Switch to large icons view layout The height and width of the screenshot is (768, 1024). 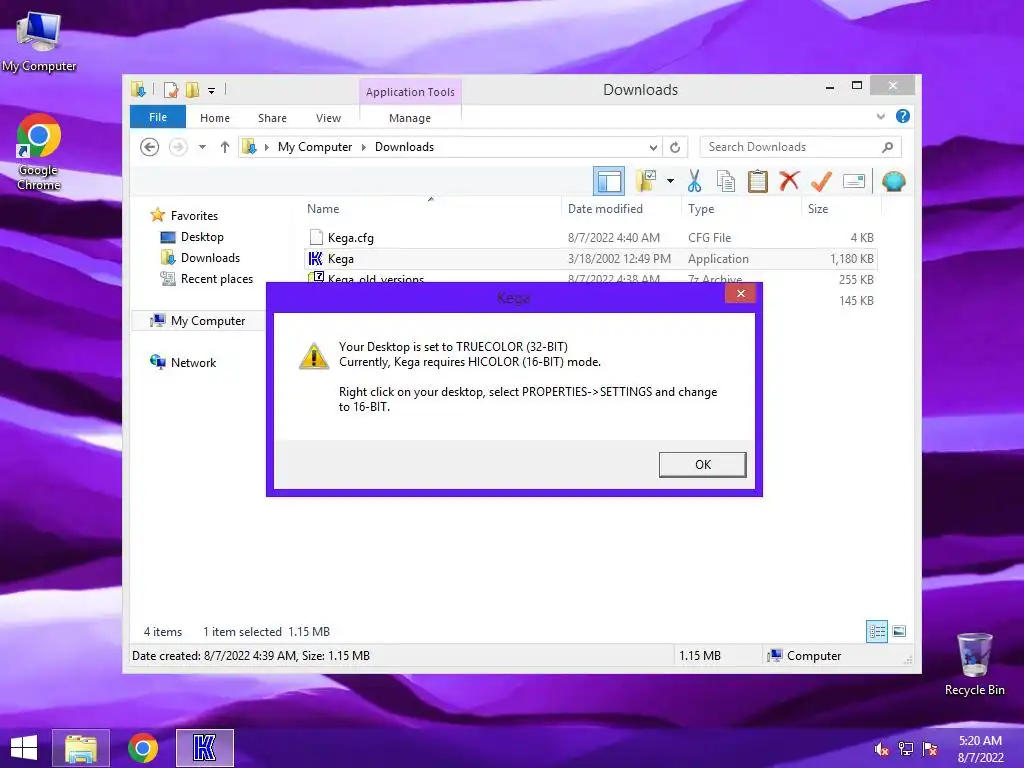click(899, 631)
